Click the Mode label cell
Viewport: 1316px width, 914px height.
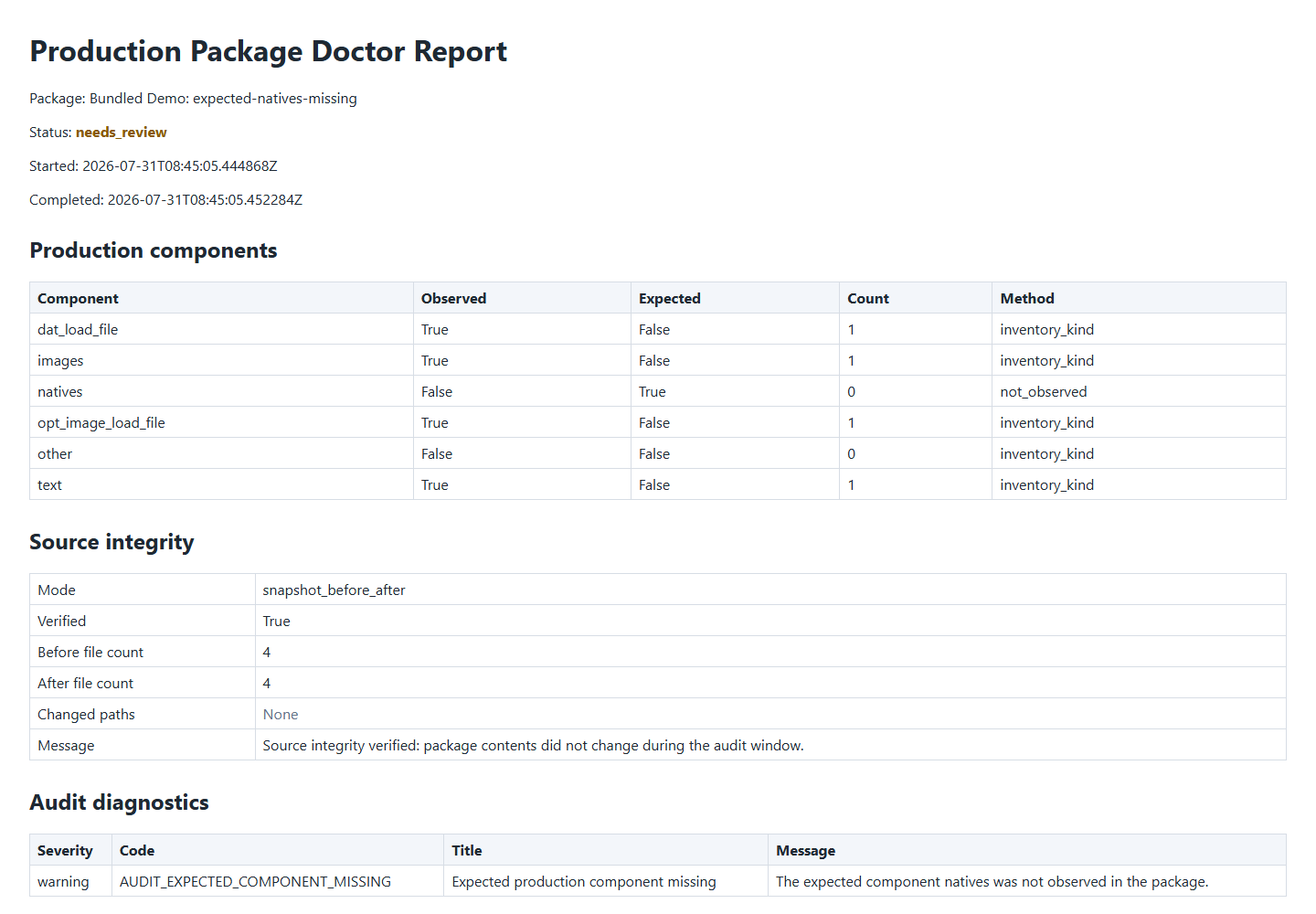[x=143, y=590]
